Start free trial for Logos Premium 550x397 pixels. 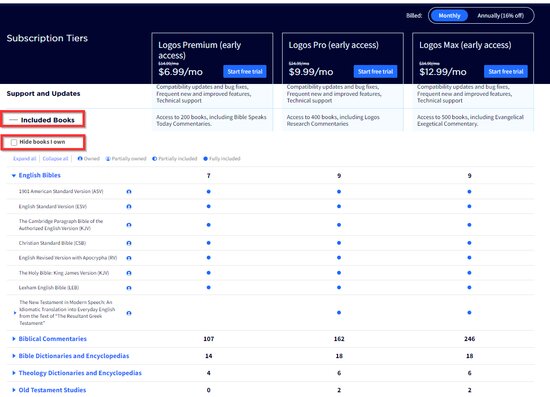pos(245,72)
